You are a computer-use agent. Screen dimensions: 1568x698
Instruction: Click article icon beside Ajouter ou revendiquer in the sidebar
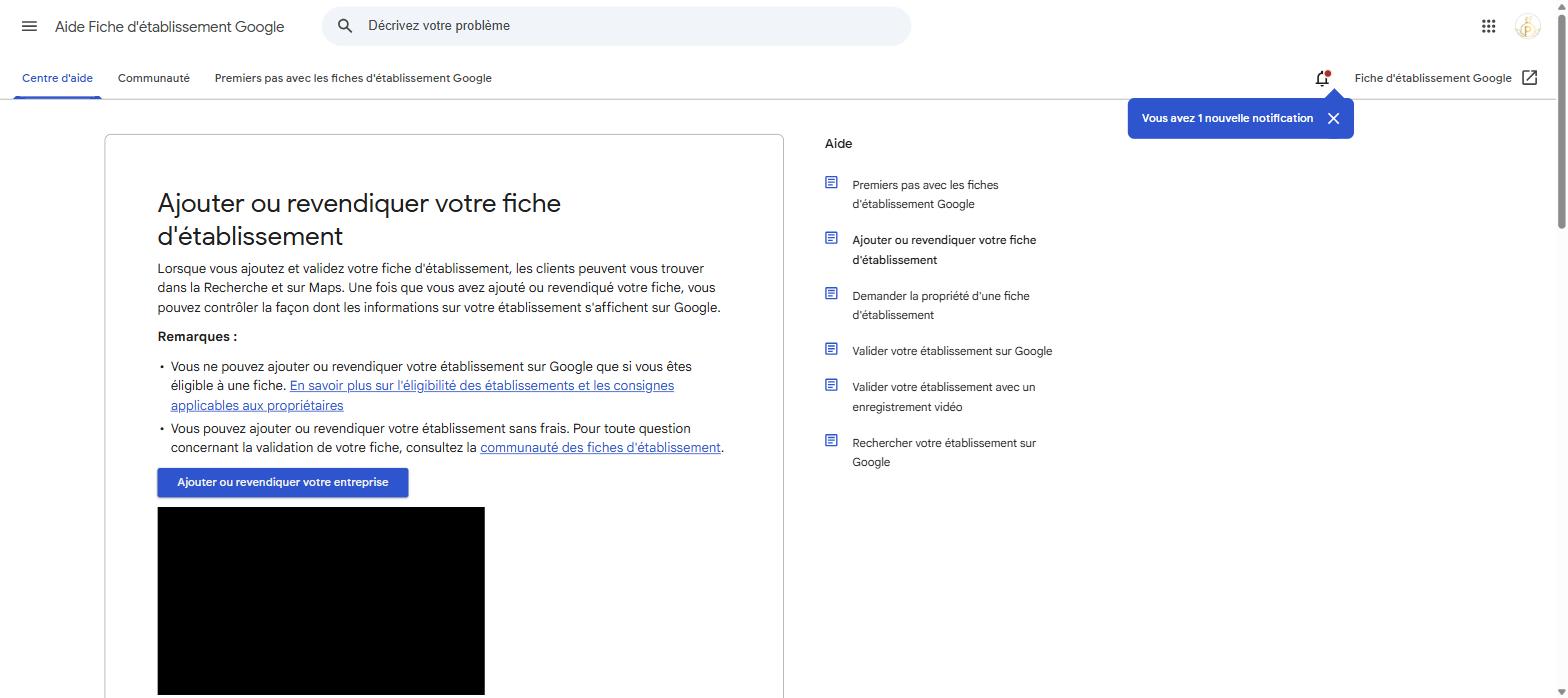coord(831,237)
